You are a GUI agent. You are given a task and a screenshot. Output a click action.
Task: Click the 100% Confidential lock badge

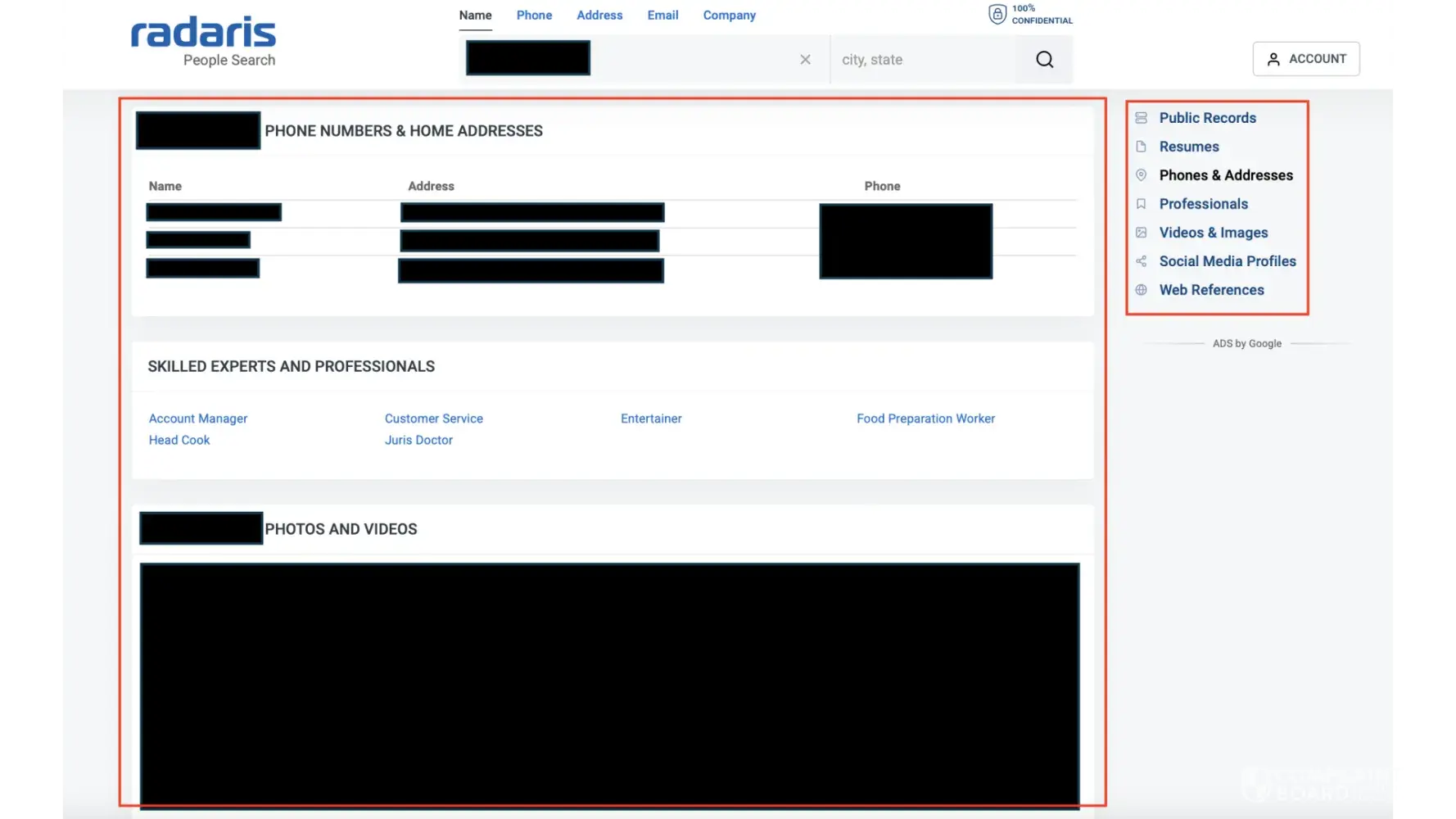pyautogui.click(x=1030, y=15)
